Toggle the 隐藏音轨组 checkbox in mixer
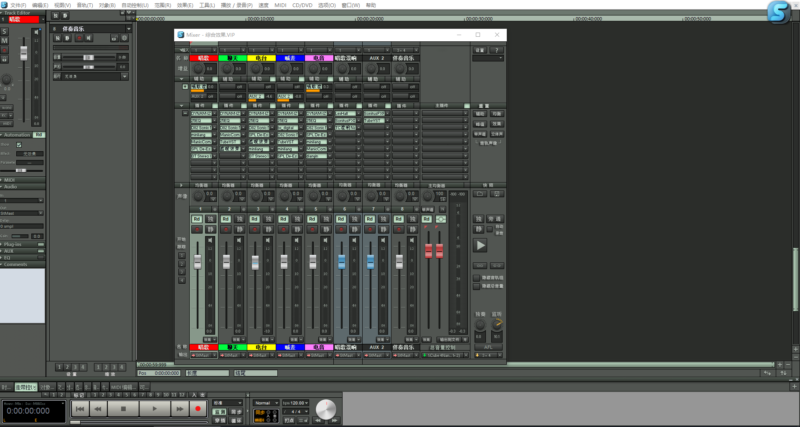 click(x=476, y=277)
